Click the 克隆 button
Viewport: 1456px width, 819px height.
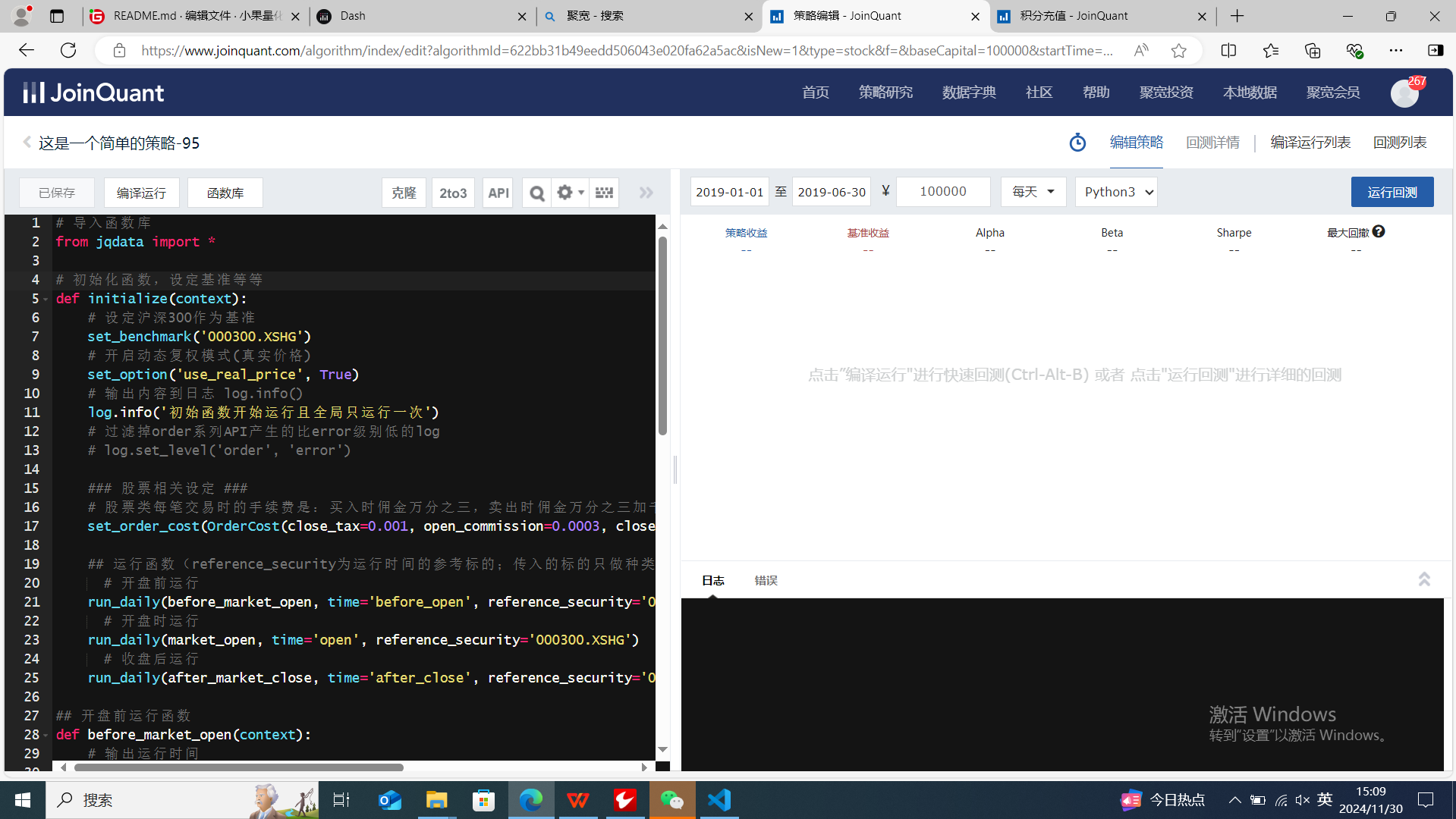coord(404,193)
